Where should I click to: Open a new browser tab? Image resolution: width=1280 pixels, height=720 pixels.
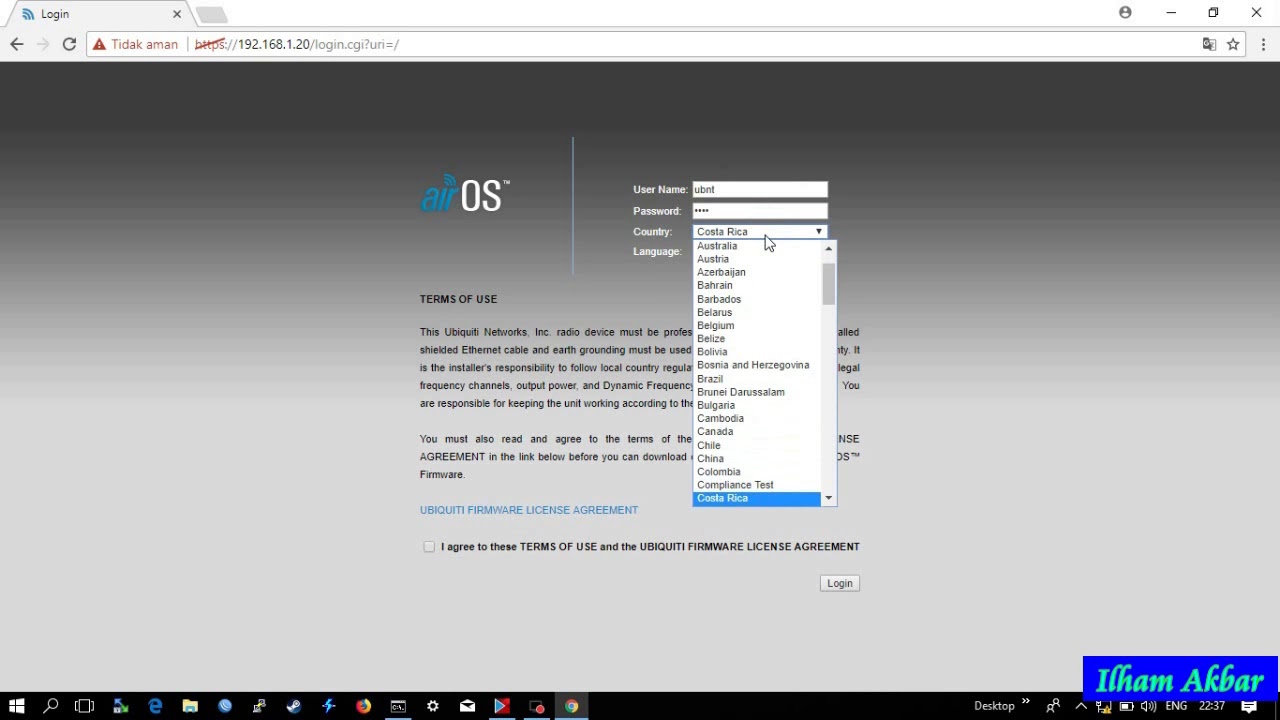[211, 14]
